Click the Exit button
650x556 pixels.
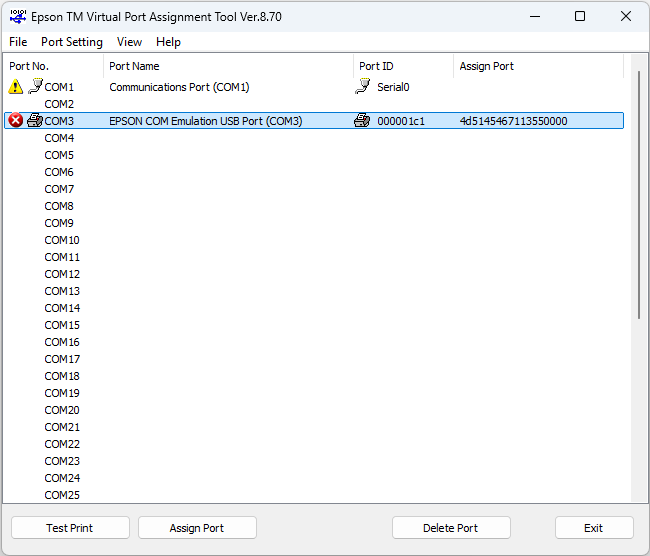click(594, 528)
